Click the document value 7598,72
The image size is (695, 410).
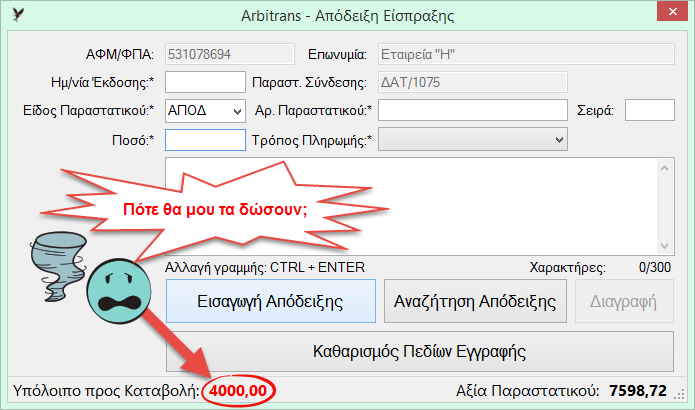click(x=638, y=390)
